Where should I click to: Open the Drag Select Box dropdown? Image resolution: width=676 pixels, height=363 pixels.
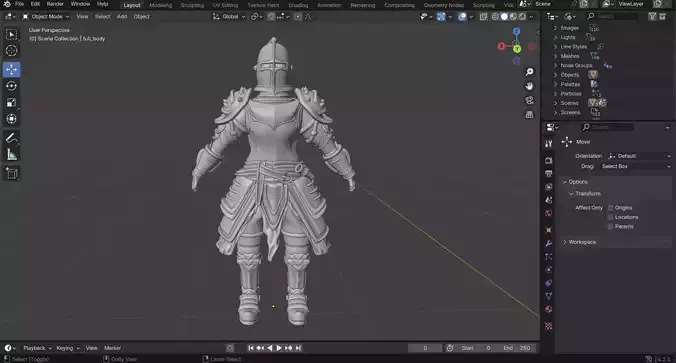(636, 166)
